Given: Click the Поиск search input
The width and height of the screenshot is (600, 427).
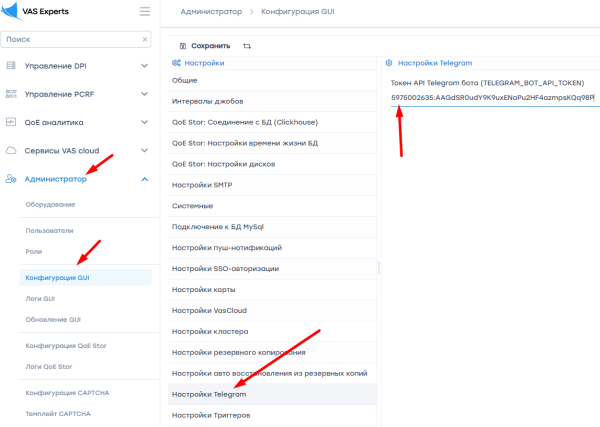Looking at the screenshot, I should (68, 40).
